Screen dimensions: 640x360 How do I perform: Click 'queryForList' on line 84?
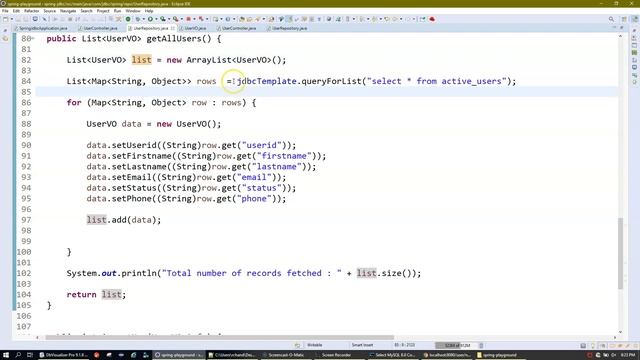click(331, 81)
